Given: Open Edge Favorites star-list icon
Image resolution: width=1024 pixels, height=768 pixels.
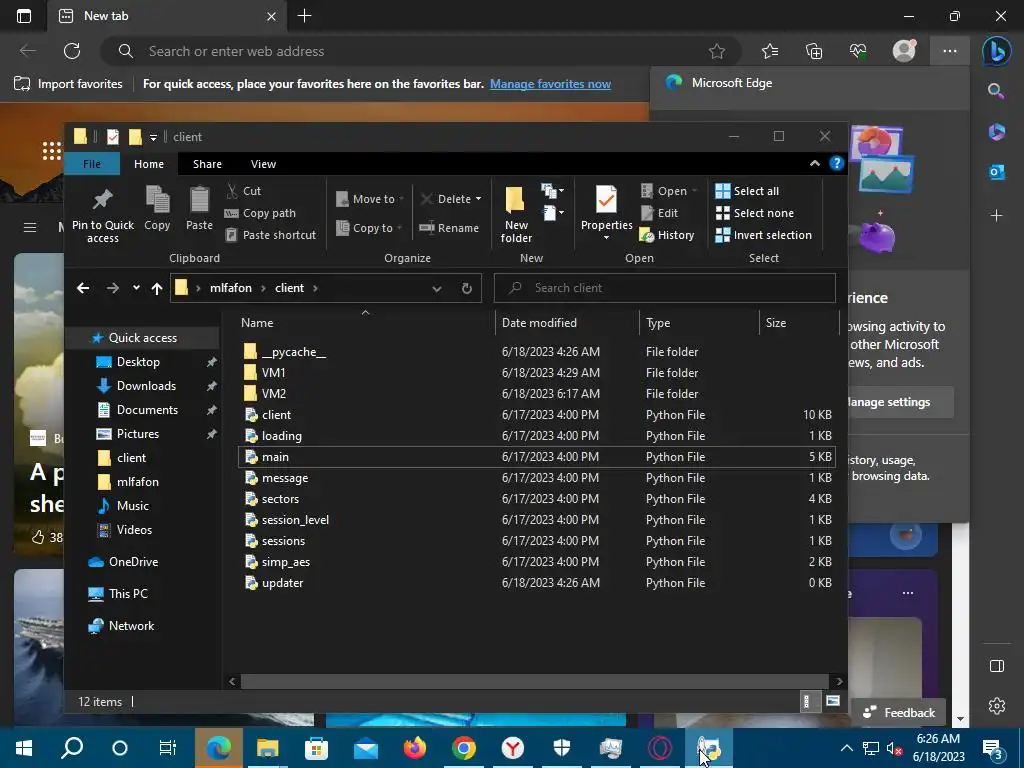Looking at the screenshot, I should point(770,51).
